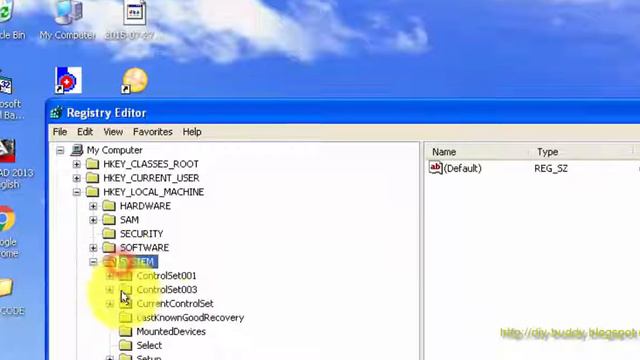
Task: Select HKEY_CLASSES_ROOT label
Action: [151, 164]
